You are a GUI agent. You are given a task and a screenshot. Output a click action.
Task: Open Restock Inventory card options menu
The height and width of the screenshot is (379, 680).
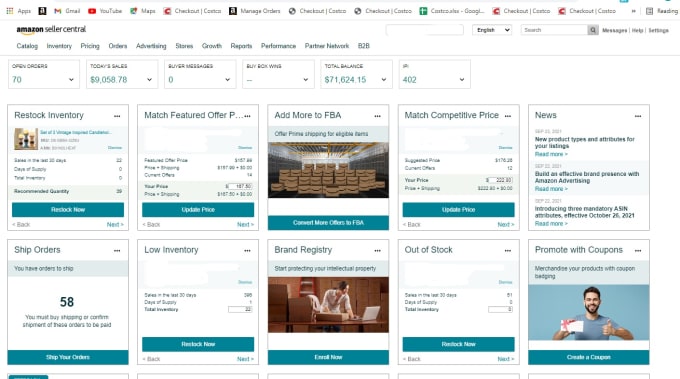click(x=117, y=116)
